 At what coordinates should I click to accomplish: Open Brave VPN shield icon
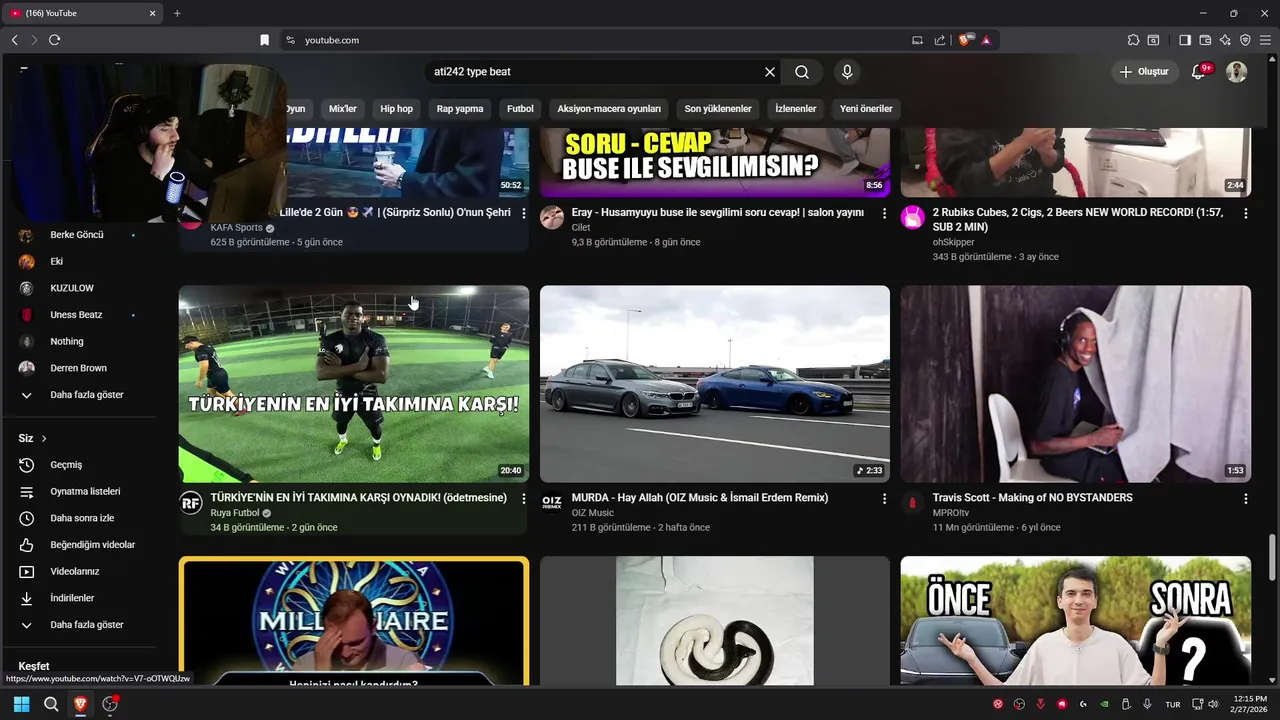(x=1245, y=40)
